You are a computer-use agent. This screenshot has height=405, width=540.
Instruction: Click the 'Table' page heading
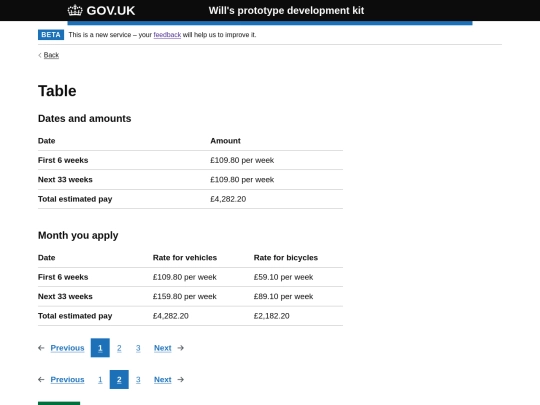click(x=57, y=91)
